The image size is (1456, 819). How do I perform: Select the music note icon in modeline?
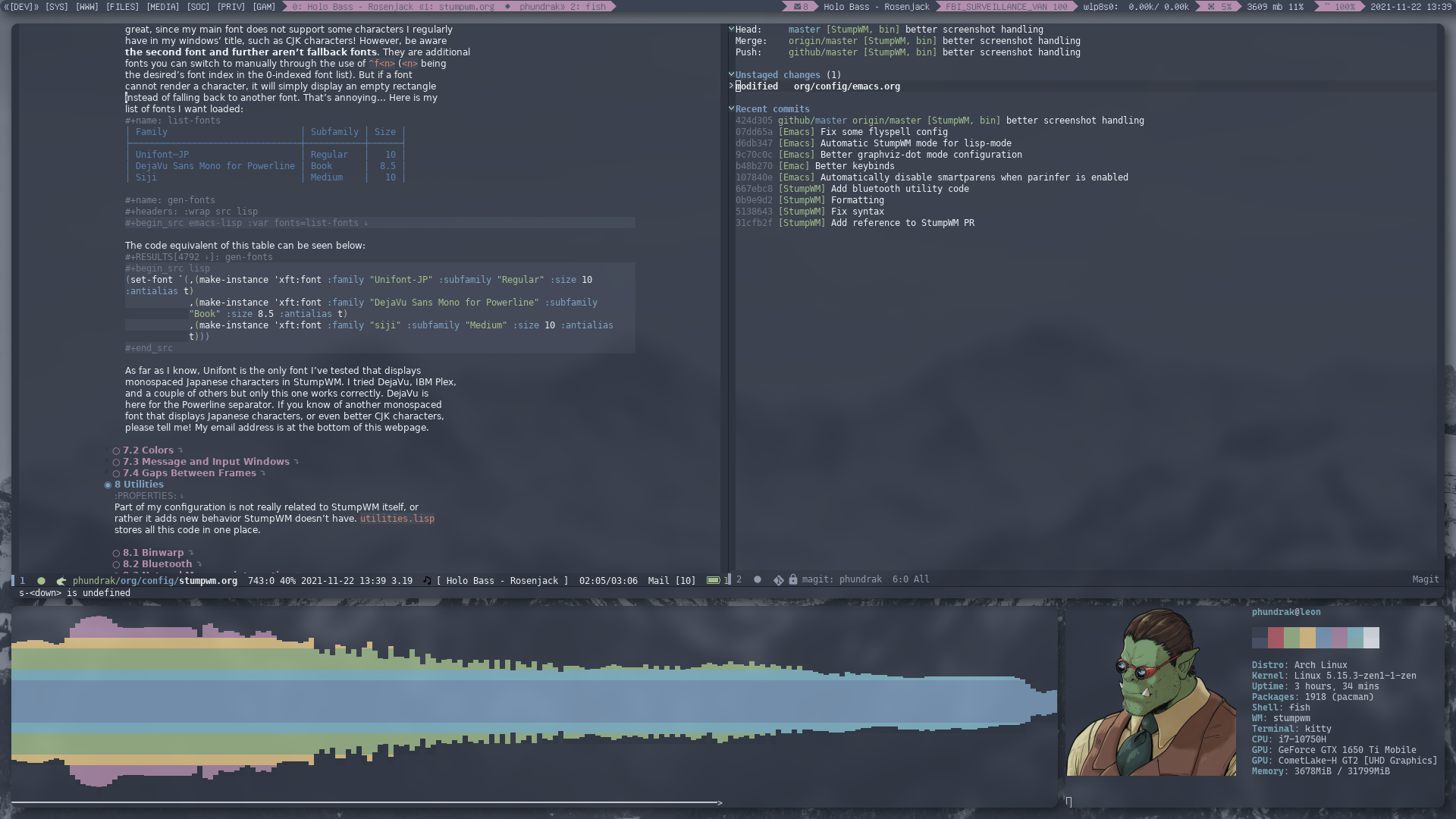click(427, 580)
